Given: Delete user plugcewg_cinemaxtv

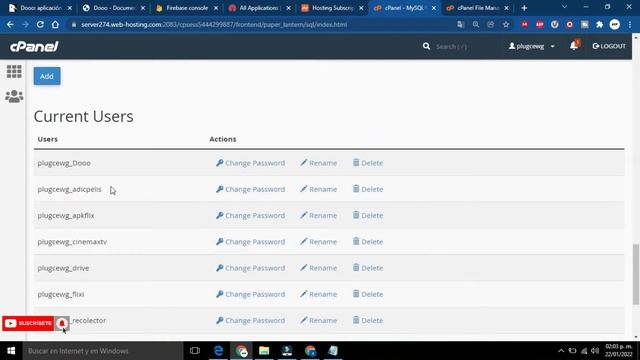Looking at the screenshot, I should tap(368, 242).
